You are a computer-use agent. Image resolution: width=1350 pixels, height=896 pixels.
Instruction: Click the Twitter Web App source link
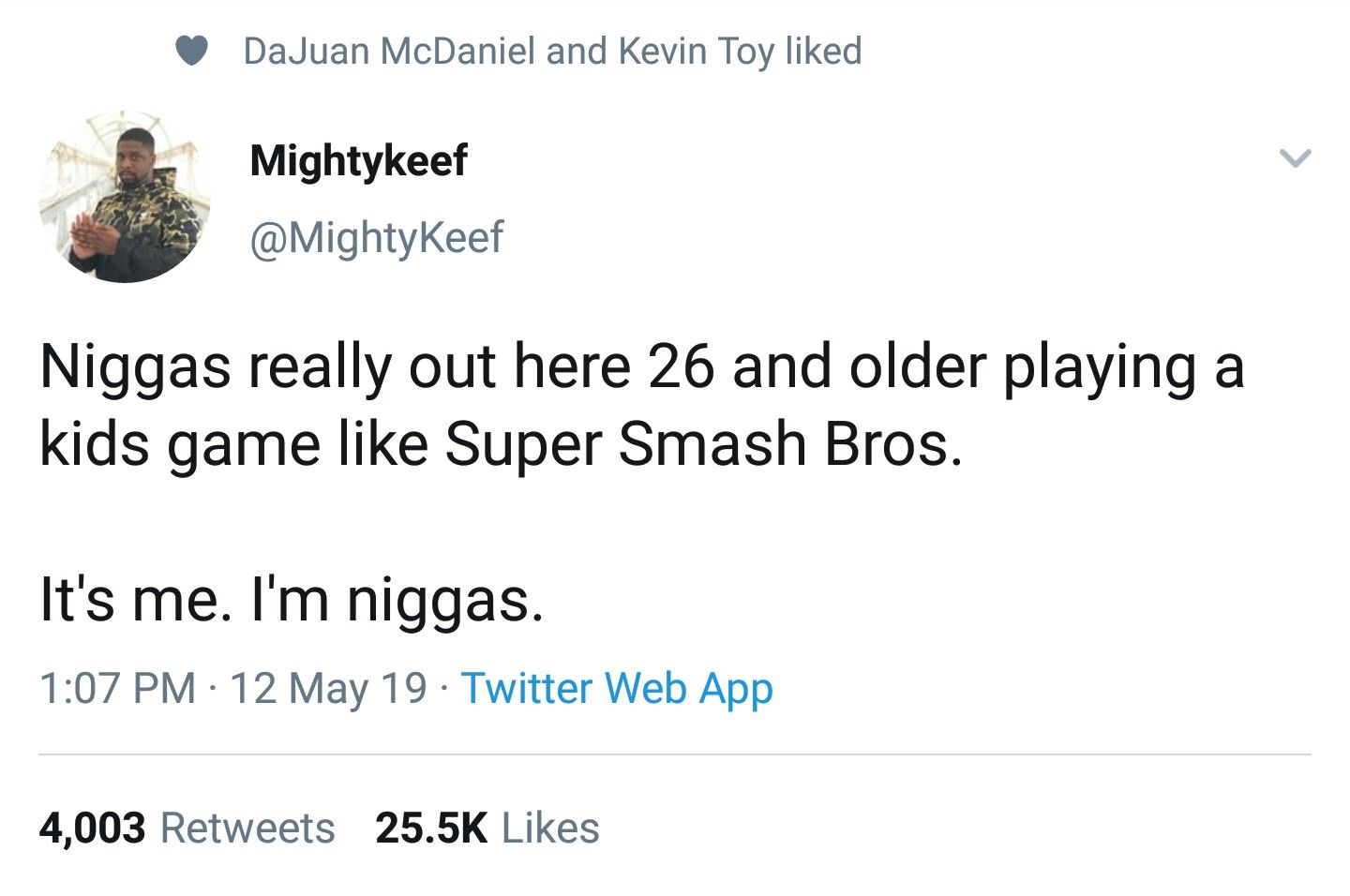tap(617, 688)
